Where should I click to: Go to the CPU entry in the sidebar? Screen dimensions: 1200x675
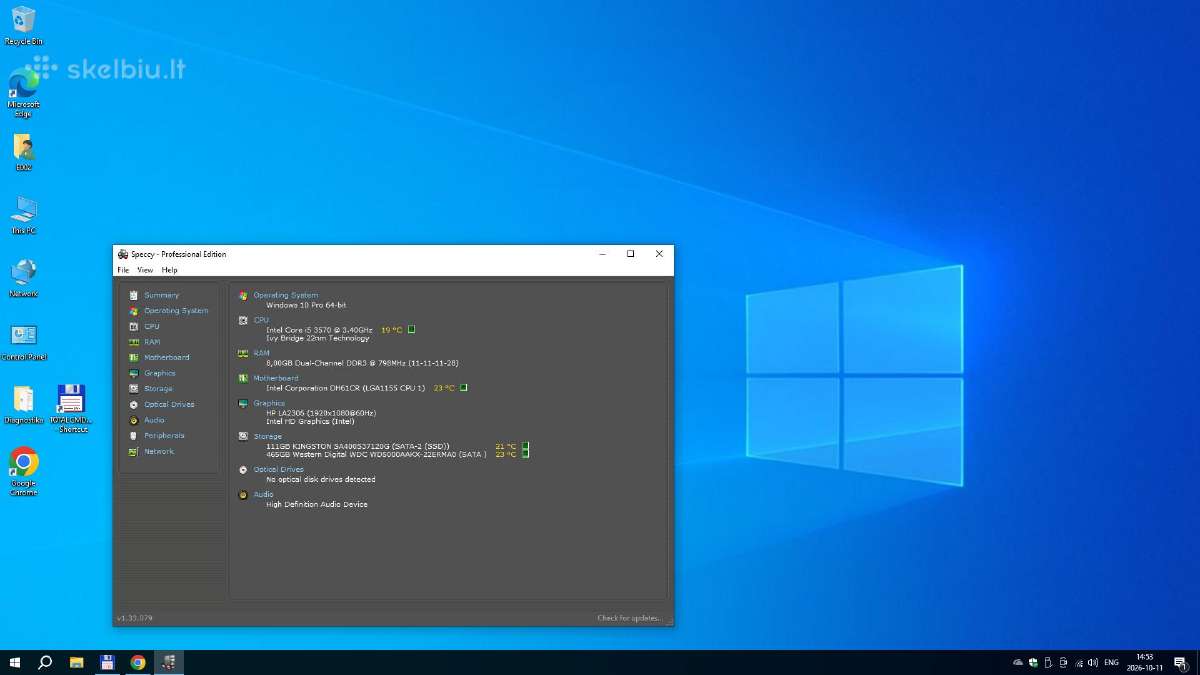(x=152, y=326)
